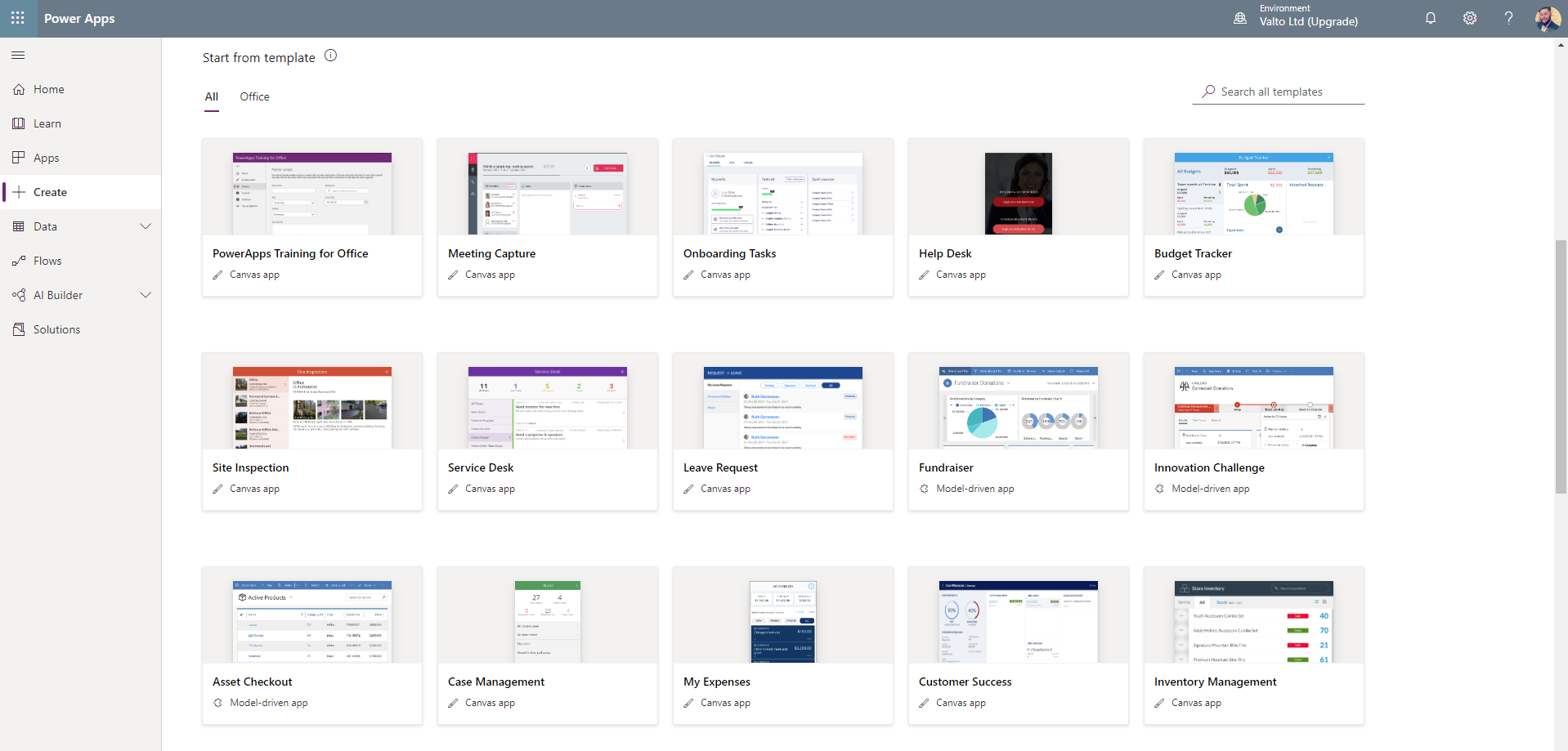Select the Fundraiser template thumbnail
This screenshot has height=751, width=1568.
pyautogui.click(x=1019, y=408)
